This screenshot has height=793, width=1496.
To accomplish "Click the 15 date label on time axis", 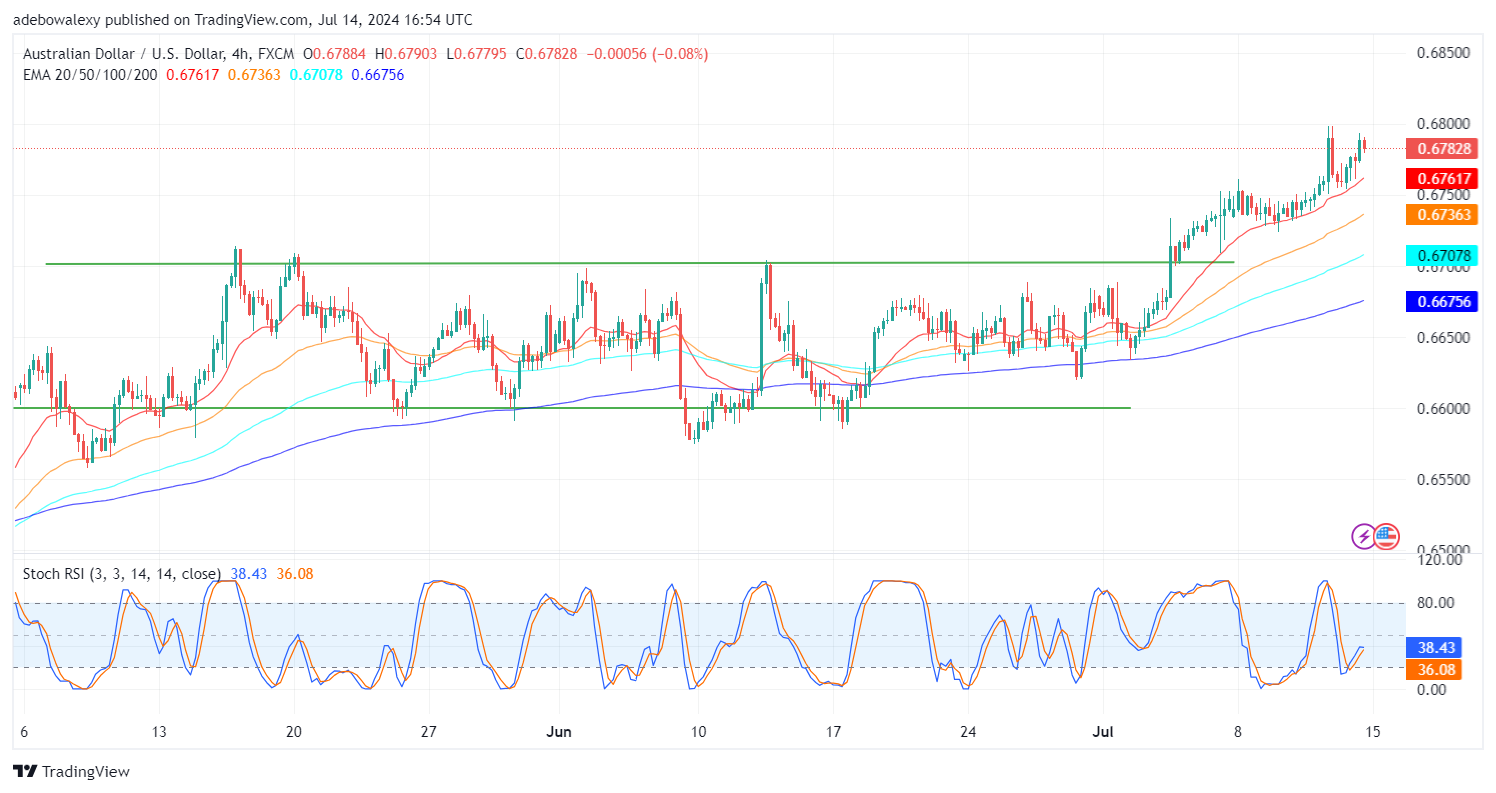I will [x=1373, y=732].
